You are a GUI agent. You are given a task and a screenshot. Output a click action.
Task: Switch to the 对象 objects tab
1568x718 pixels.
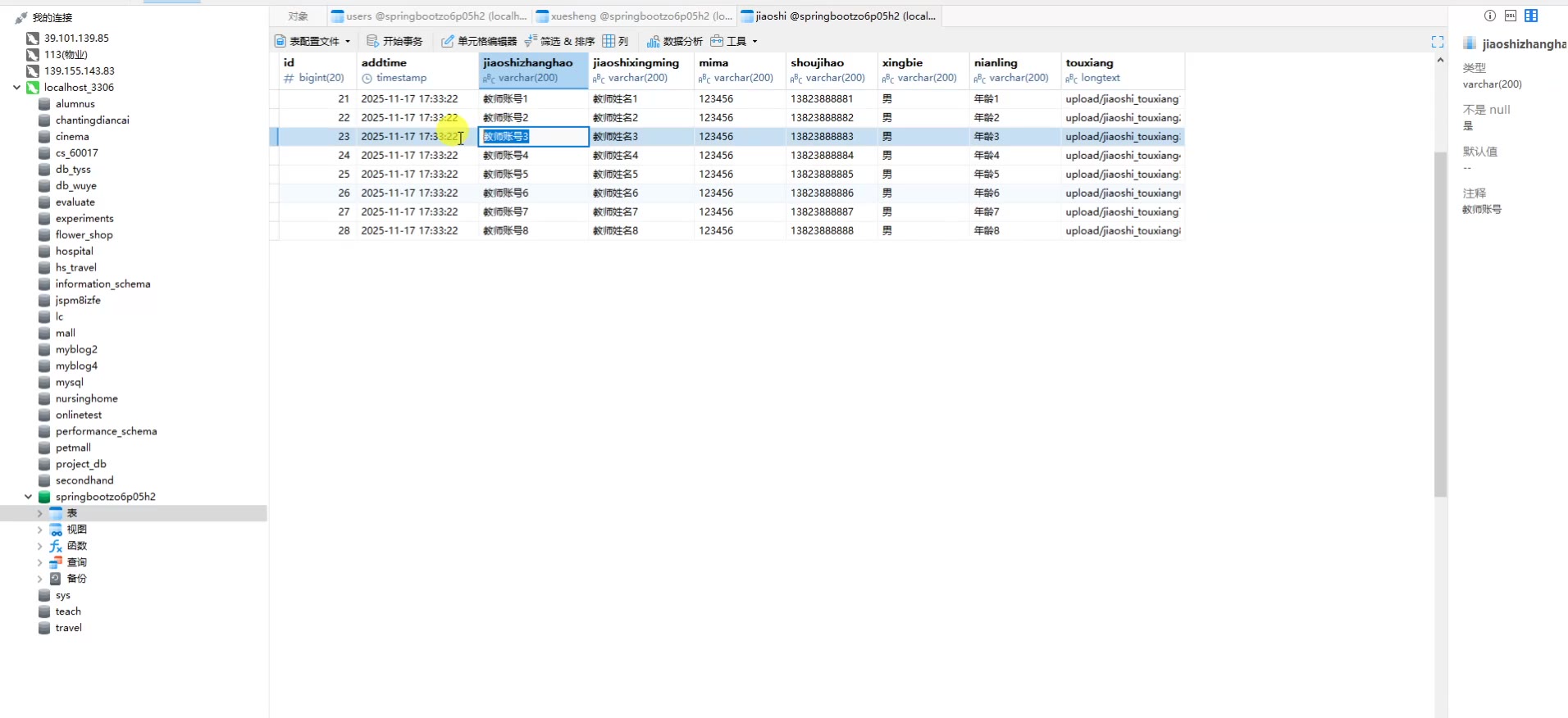point(298,16)
